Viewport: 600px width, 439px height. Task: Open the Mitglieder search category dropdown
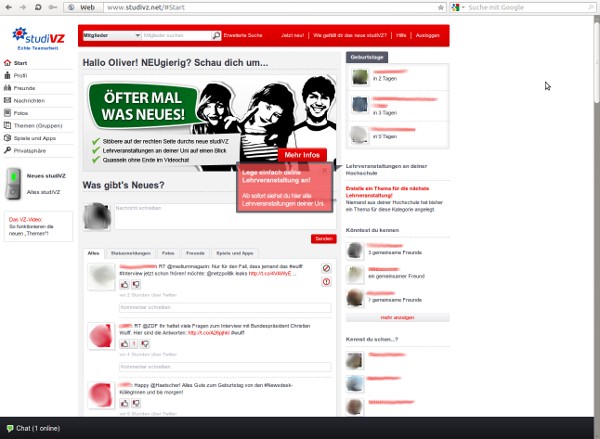112,36
